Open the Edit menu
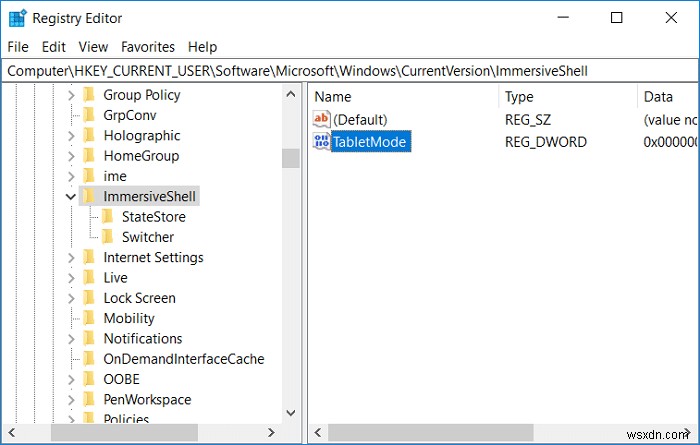This screenshot has height=445, width=700. (x=54, y=47)
